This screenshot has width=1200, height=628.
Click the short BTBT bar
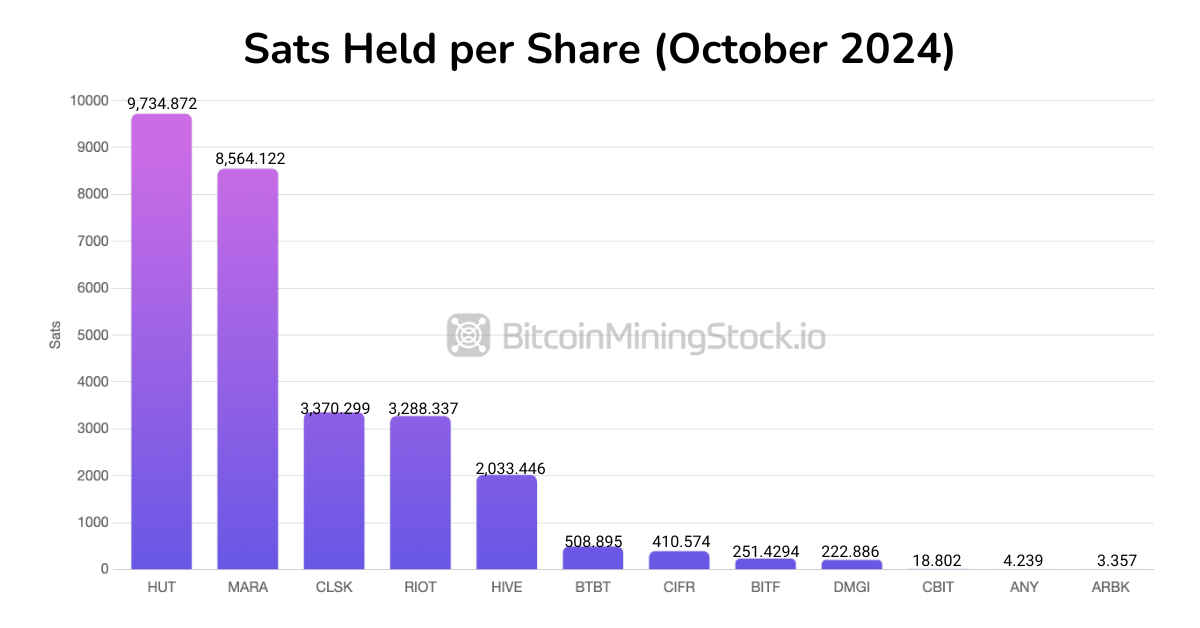click(x=593, y=558)
